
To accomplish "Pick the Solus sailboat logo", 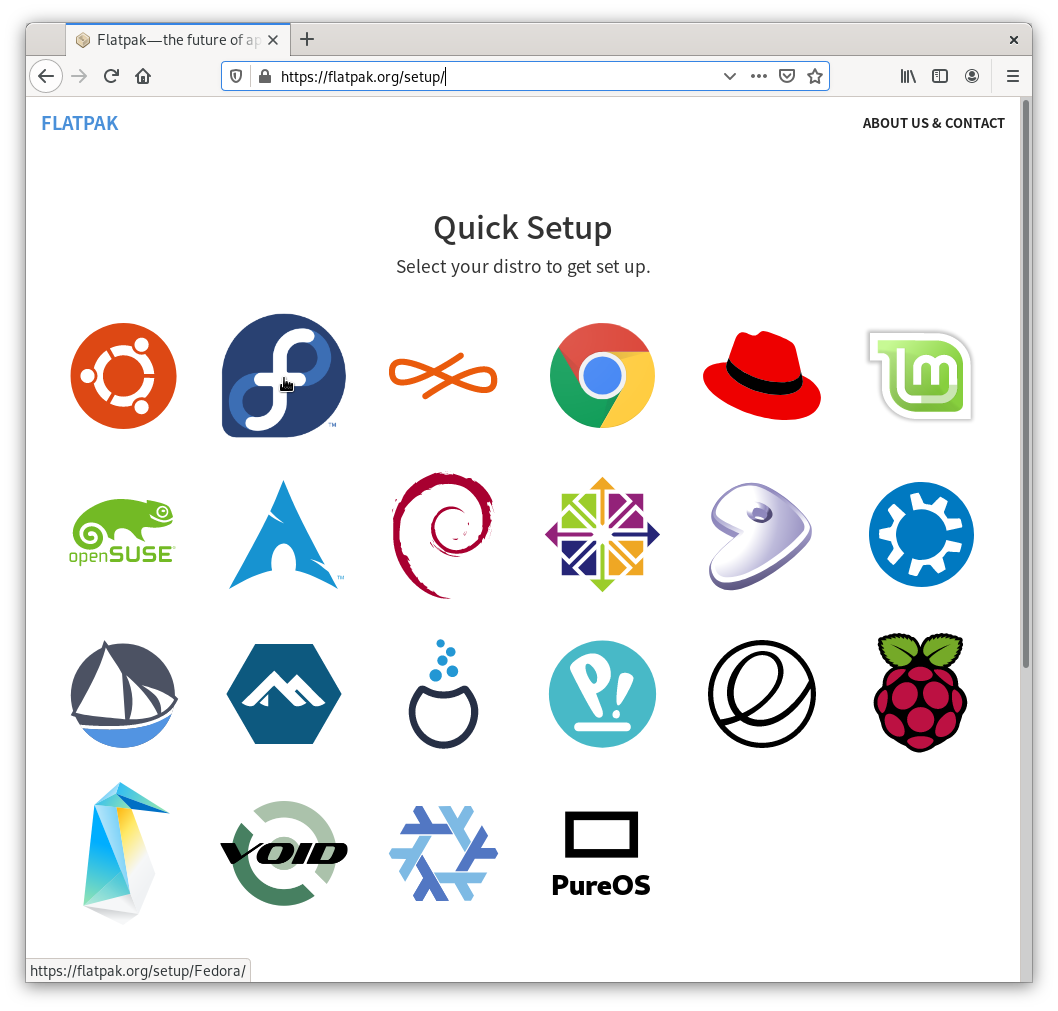I will (x=123, y=694).
